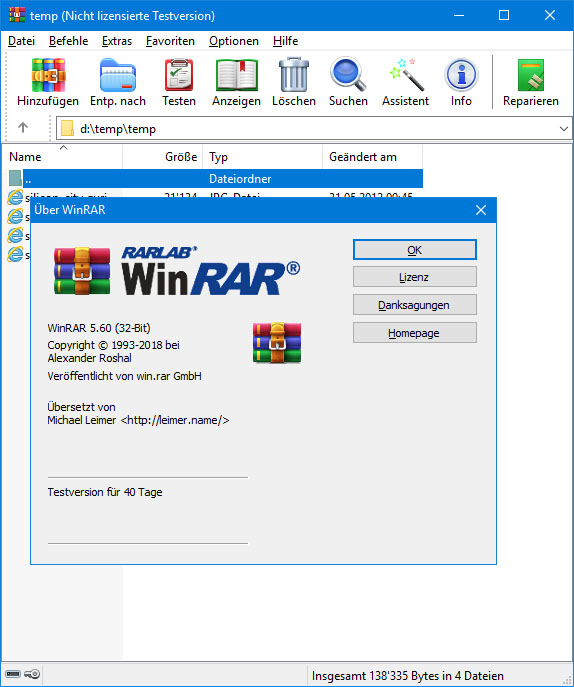
Task: Click the WinRAR title bar icon
Action: click(x=17, y=15)
